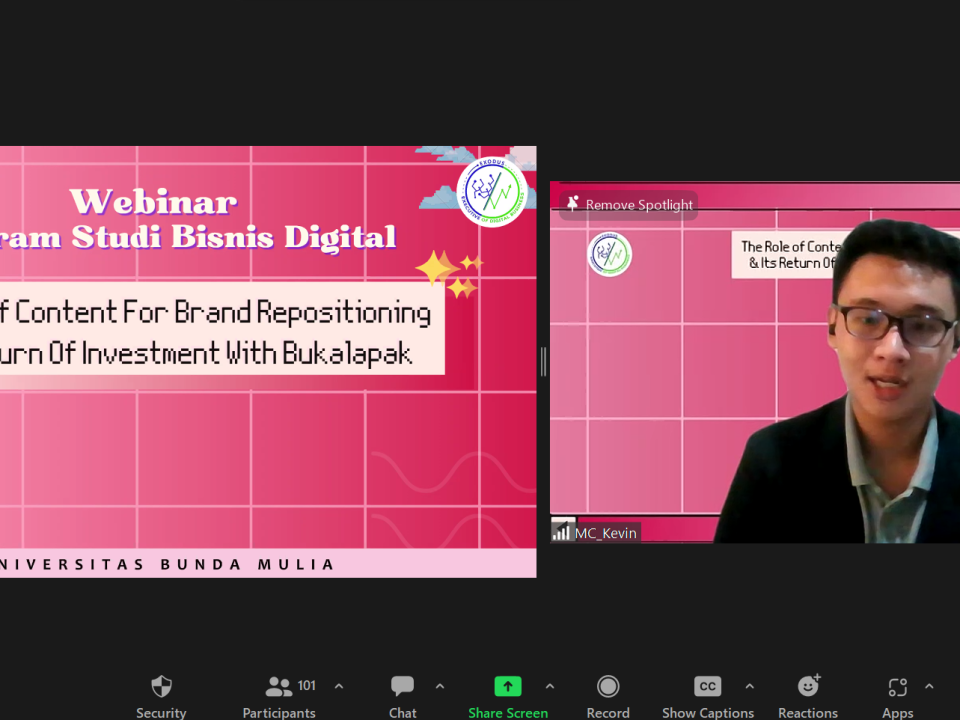
Task: Expand the chevron beside Chat
Action: pyautogui.click(x=440, y=686)
